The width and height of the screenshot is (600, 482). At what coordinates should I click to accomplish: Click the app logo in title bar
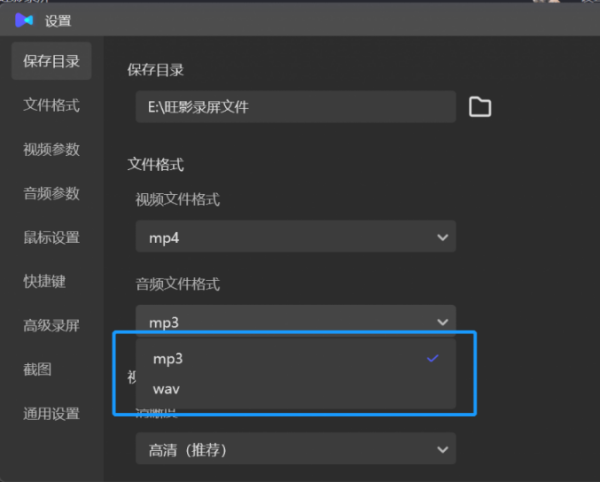[24, 20]
